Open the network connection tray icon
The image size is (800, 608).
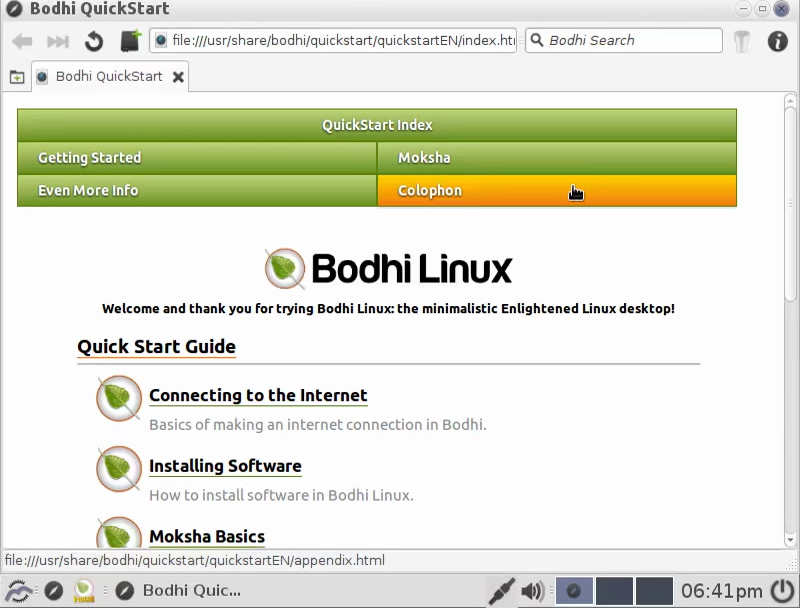pyautogui.click(x=501, y=591)
